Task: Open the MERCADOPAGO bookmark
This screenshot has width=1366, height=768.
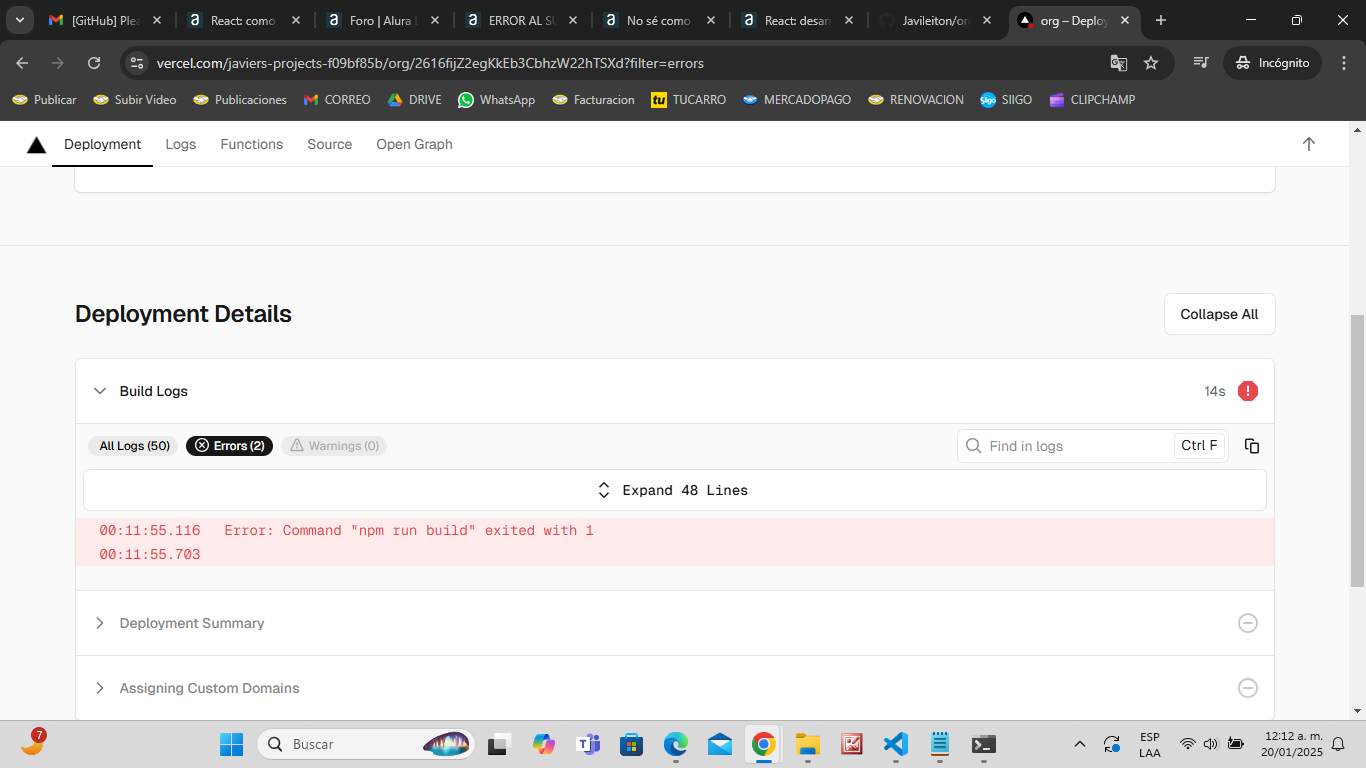Action: (797, 100)
